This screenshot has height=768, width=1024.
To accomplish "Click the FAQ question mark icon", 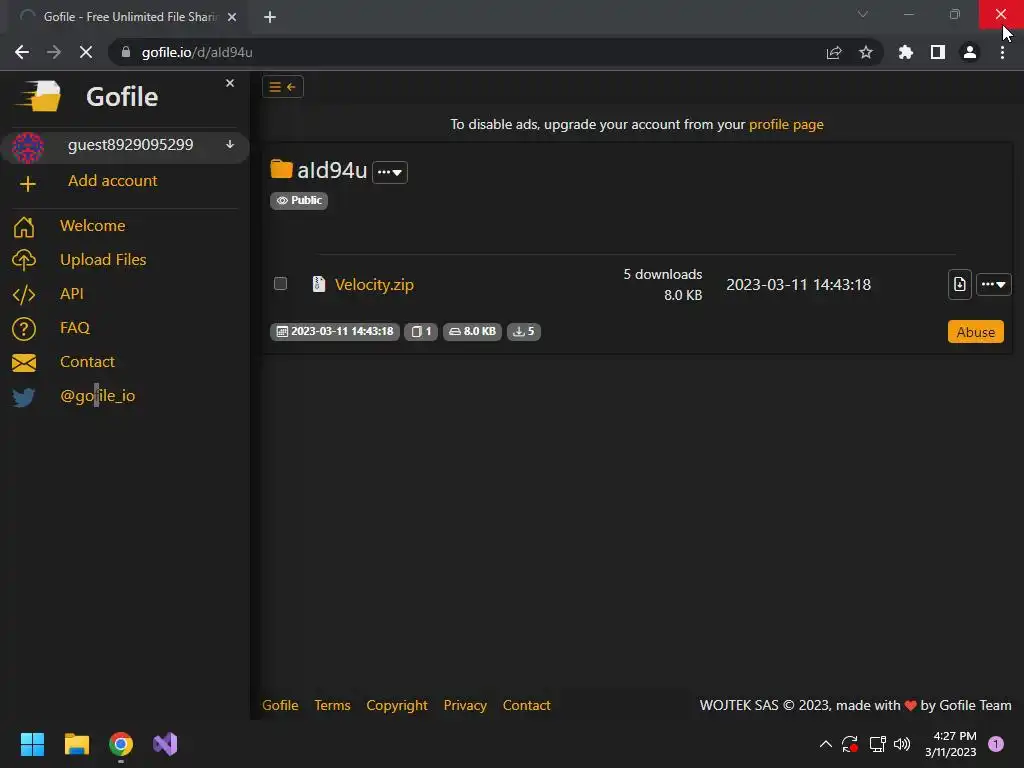I will pyautogui.click(x=24, y=328).
